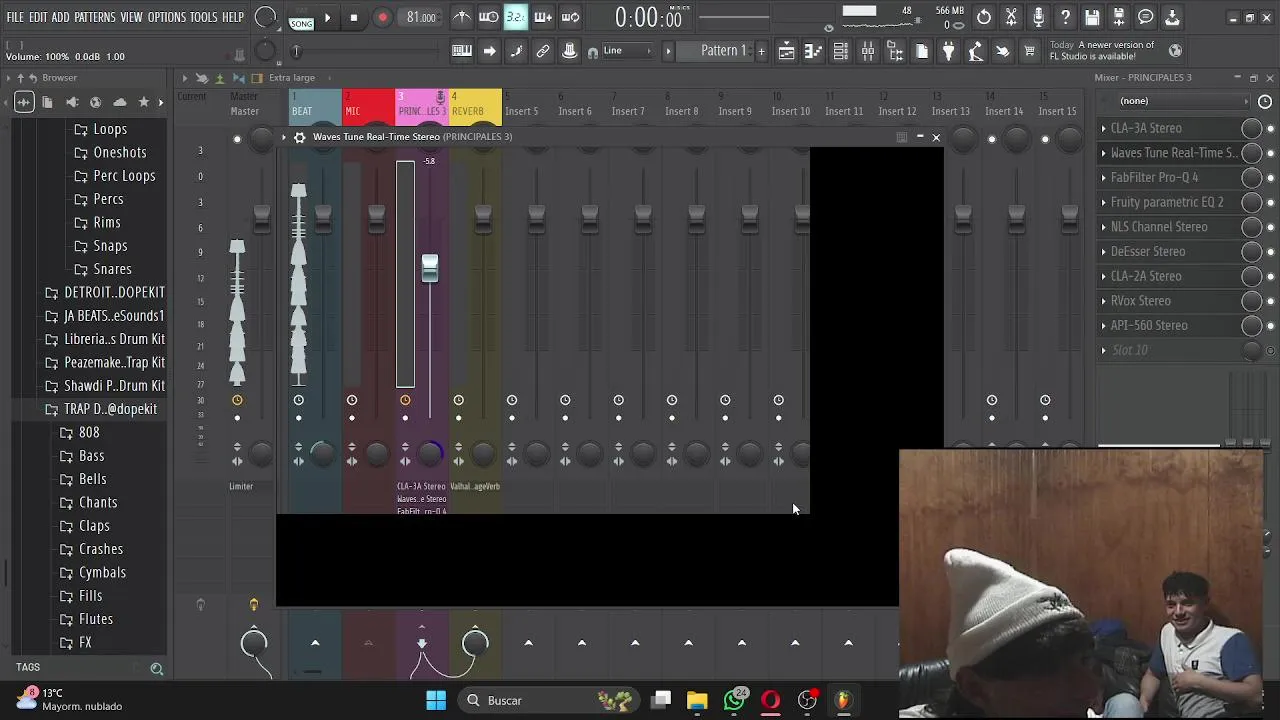The width and height of the screenshot is (1280, 720).
Task: Select MIC mixer track
Action: (x=369, y=106)
